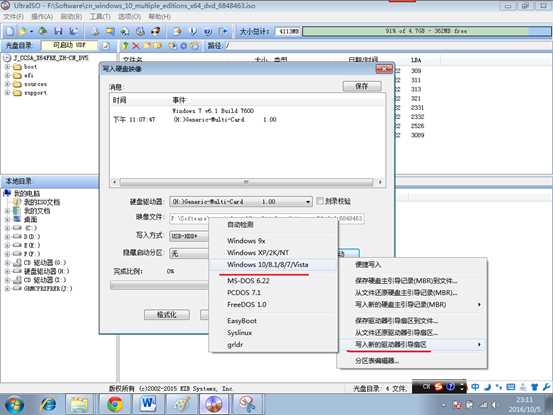Click 保存驱动器引导扇区到文件... menu entry
Screen dimensions: 553x415
click(x=412, y=321)
